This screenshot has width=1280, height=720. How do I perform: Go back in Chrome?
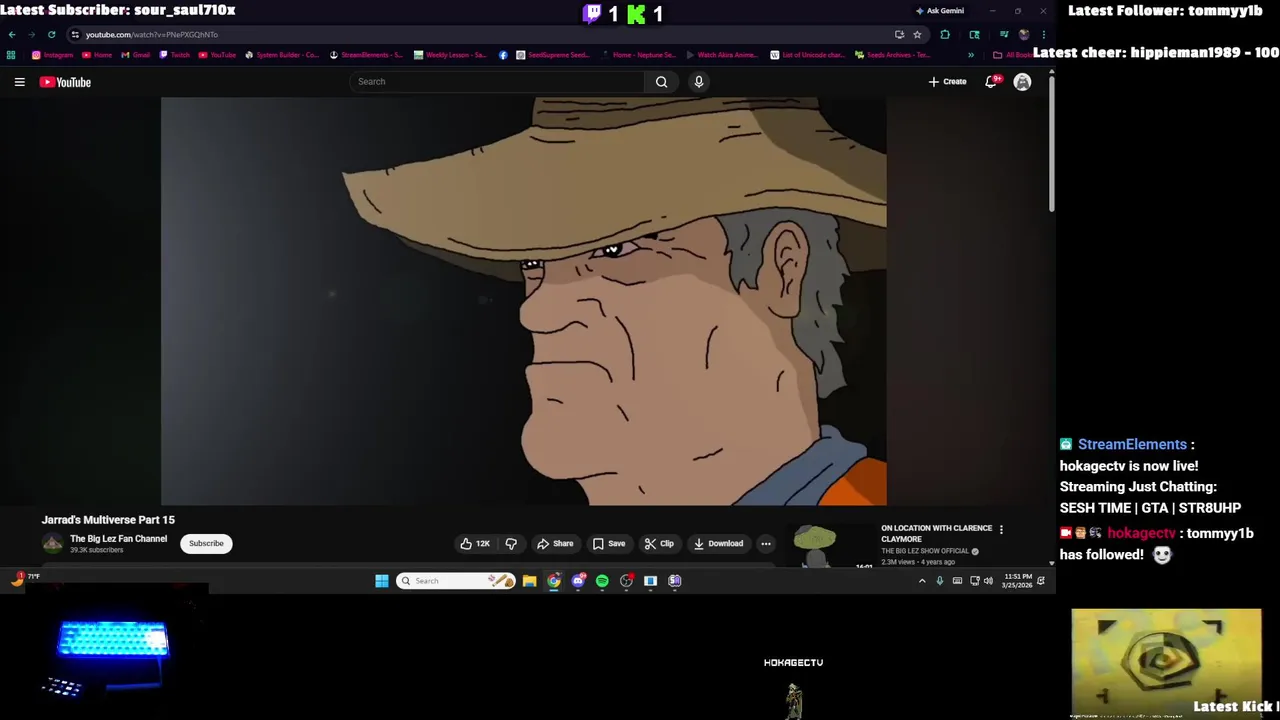coord(12,35)
